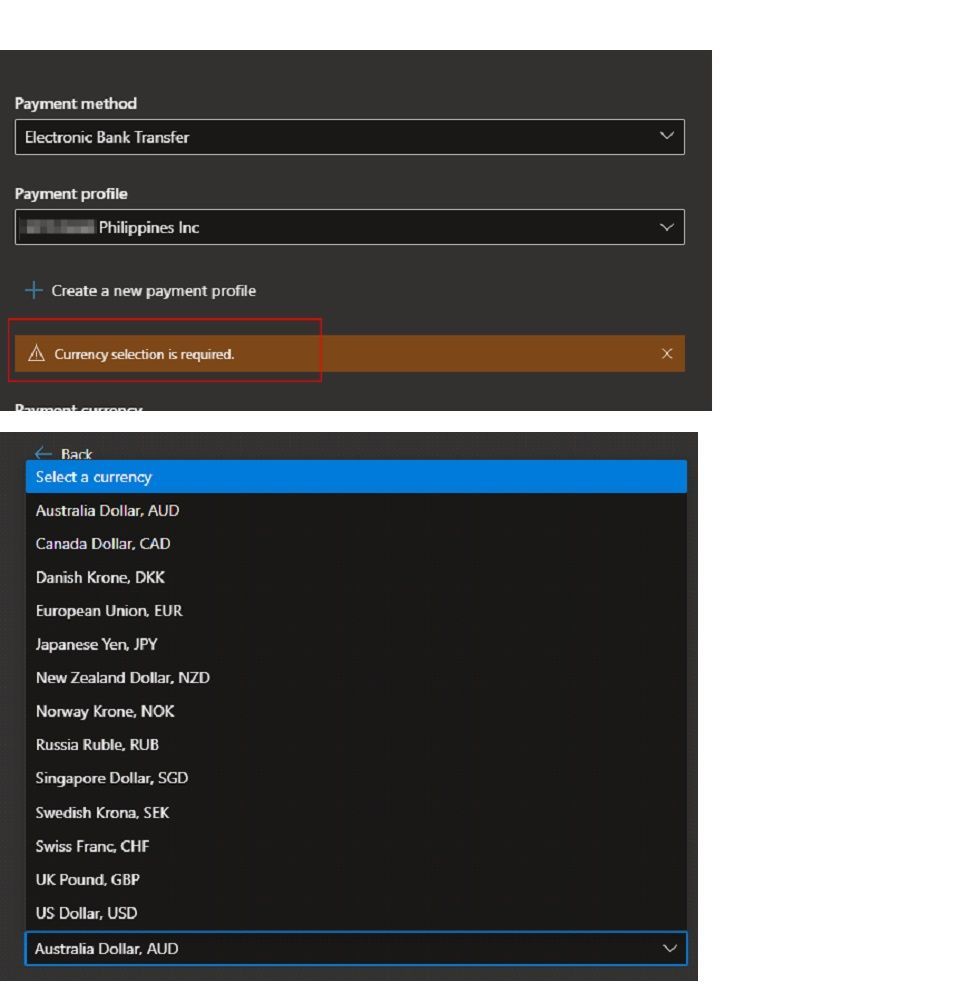Choose Singapore Dollar, SGD
968x1004 pixels.
pos(356,778)
